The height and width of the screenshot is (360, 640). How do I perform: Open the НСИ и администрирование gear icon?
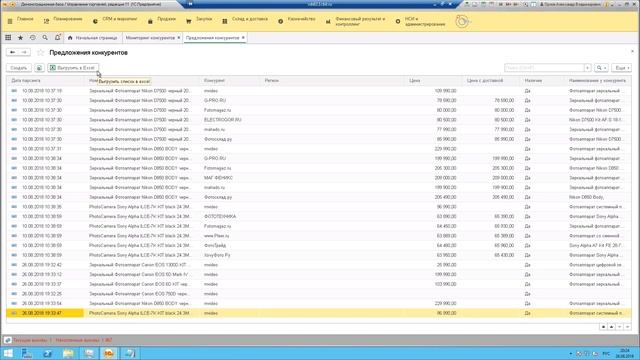[398, 21]
